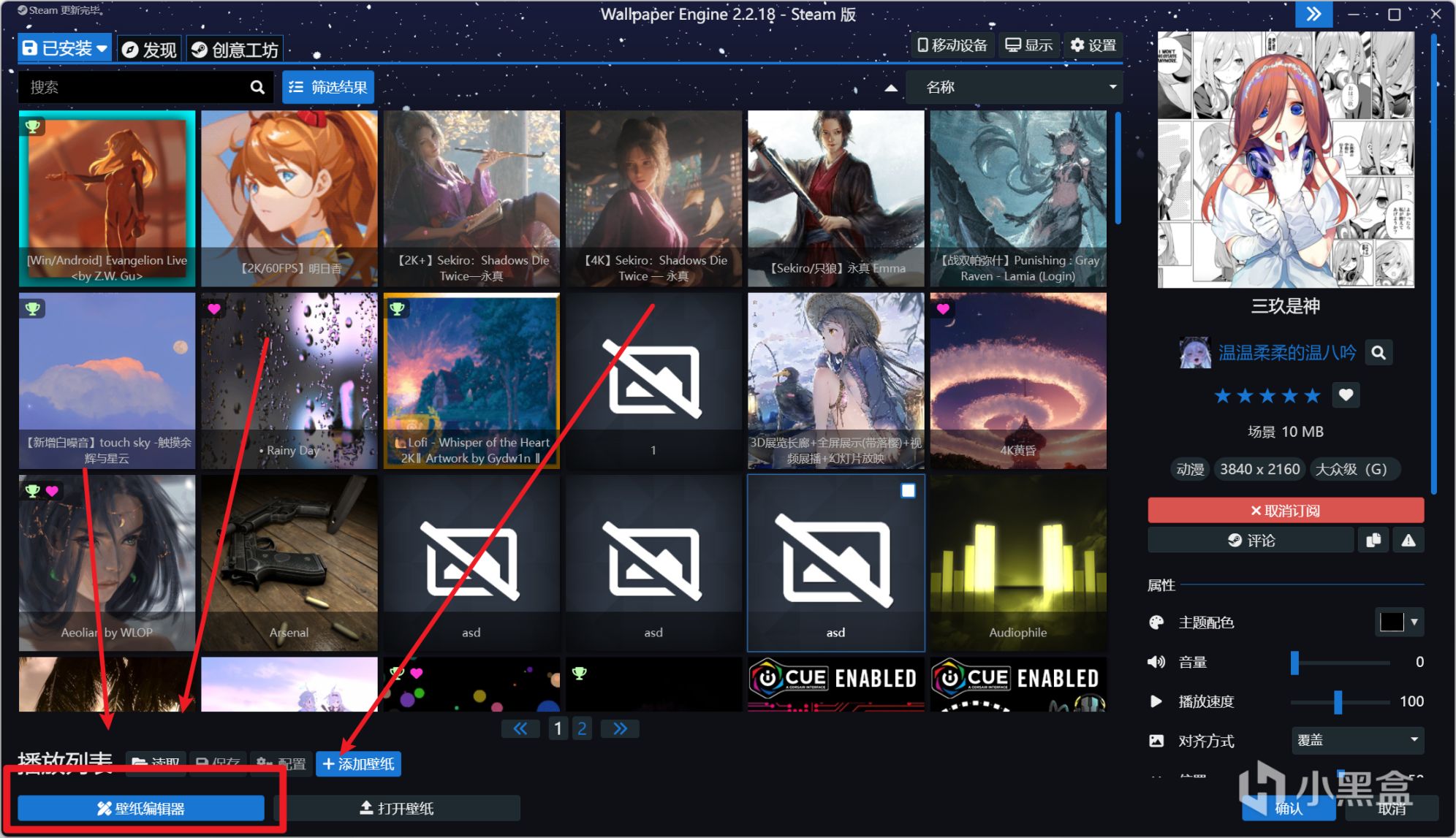
Task: Rate the wallpaper with the first star
Action: (1222, 395)
